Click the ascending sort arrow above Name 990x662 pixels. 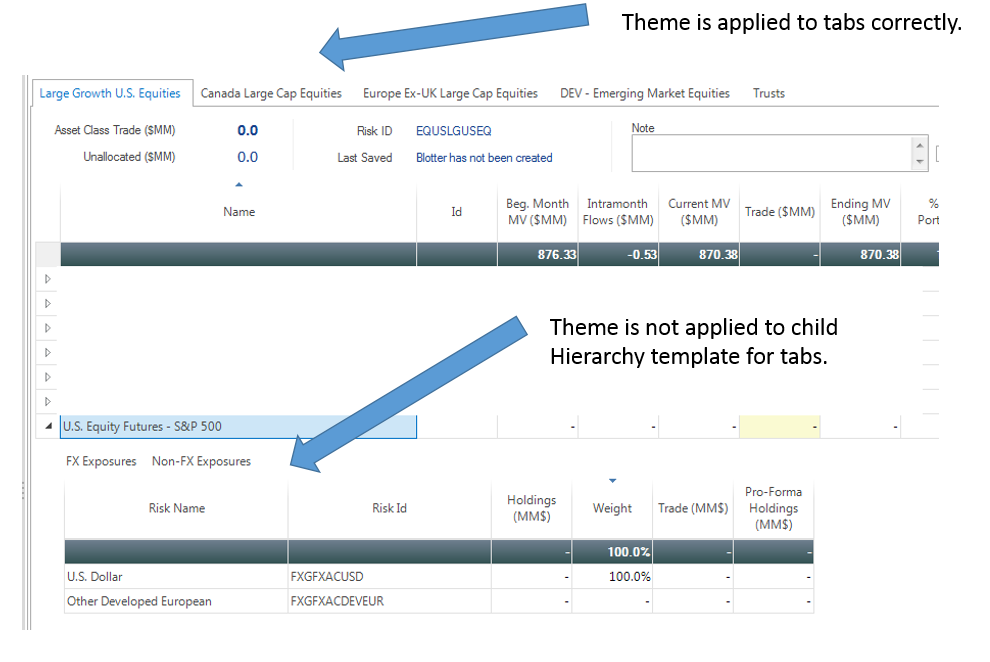click(x=238, y=184)
